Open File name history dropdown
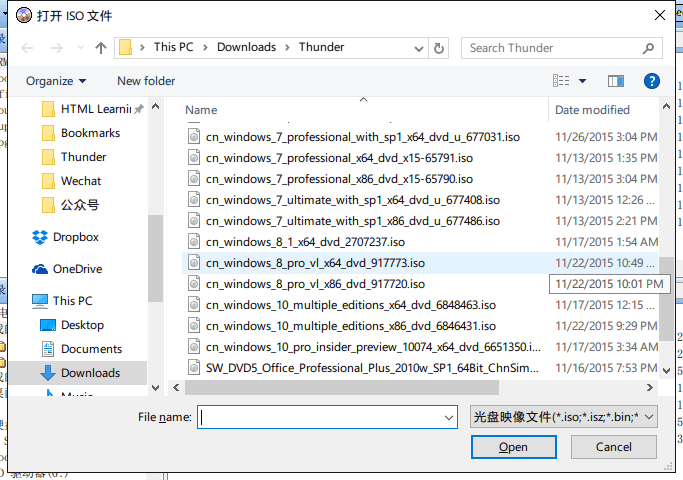 [449, 417]
